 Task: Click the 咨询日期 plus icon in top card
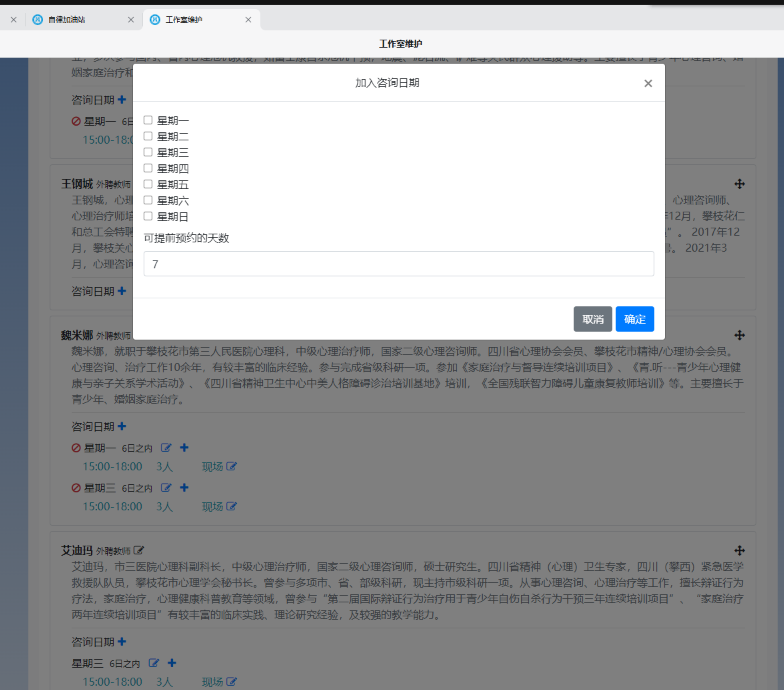pyautogui.click(x=122, y=100)
